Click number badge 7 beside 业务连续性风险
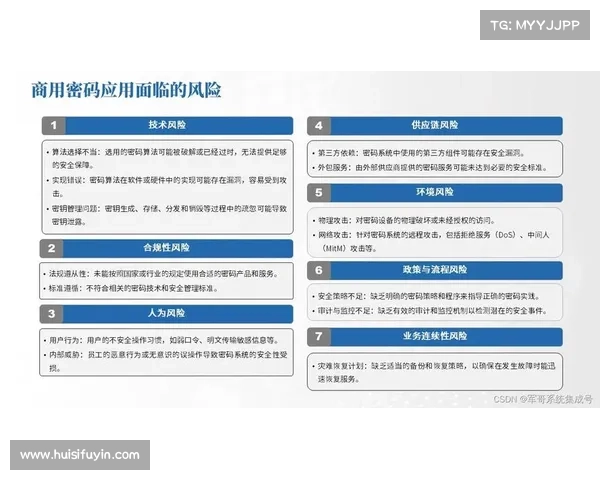This screenshot has width=600, height=480. click(319, 336)
